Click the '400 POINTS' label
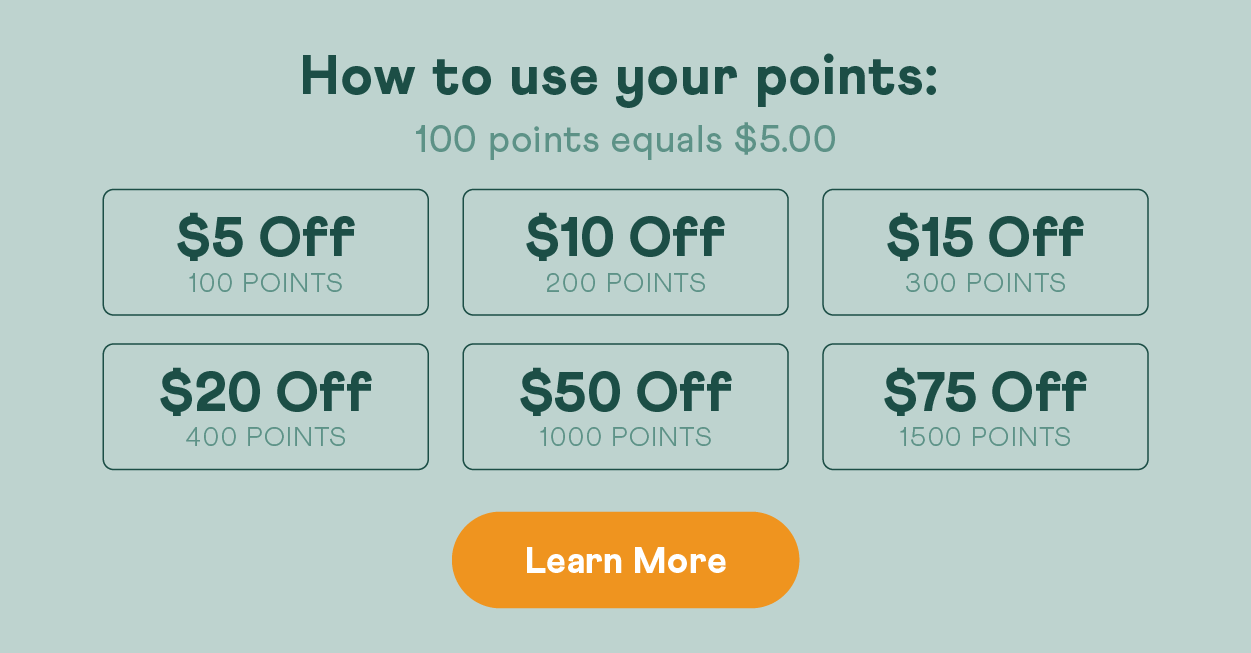Screen dimensions: 1251x653 click(265, 437)
